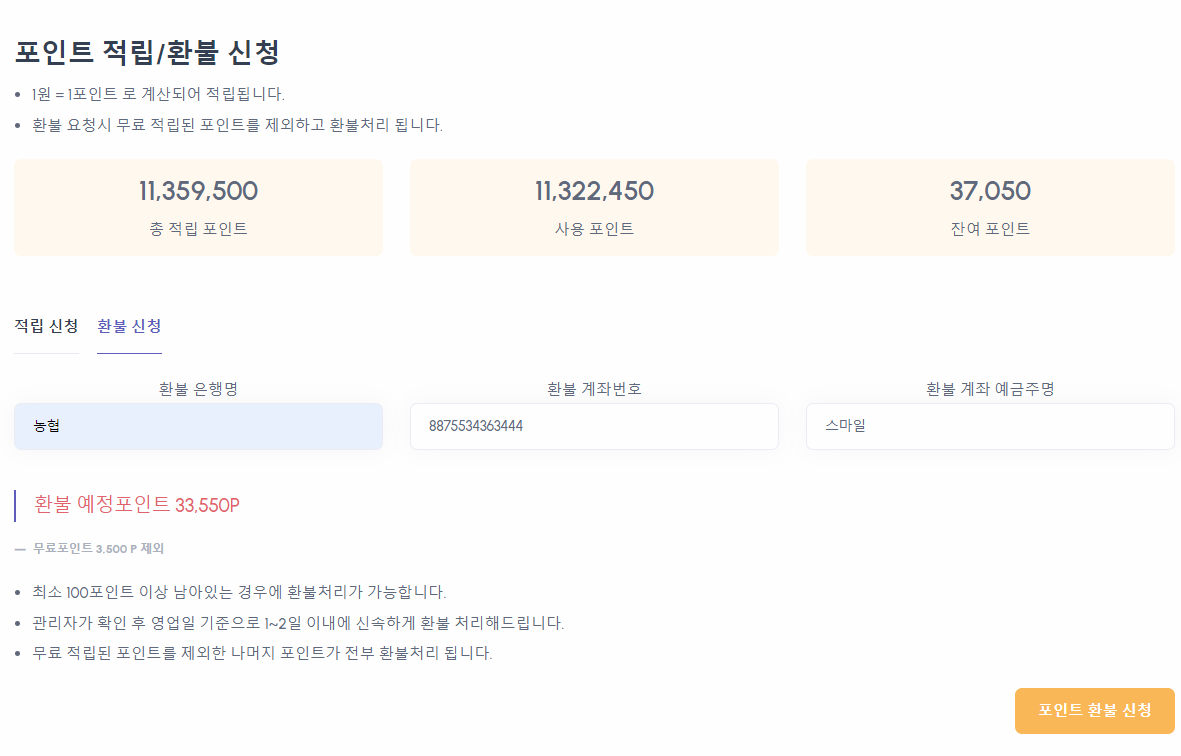Select the 사용 포인트 card showing 11,322,450
This screenshot has width=1181, height=756.
[594, 207]
